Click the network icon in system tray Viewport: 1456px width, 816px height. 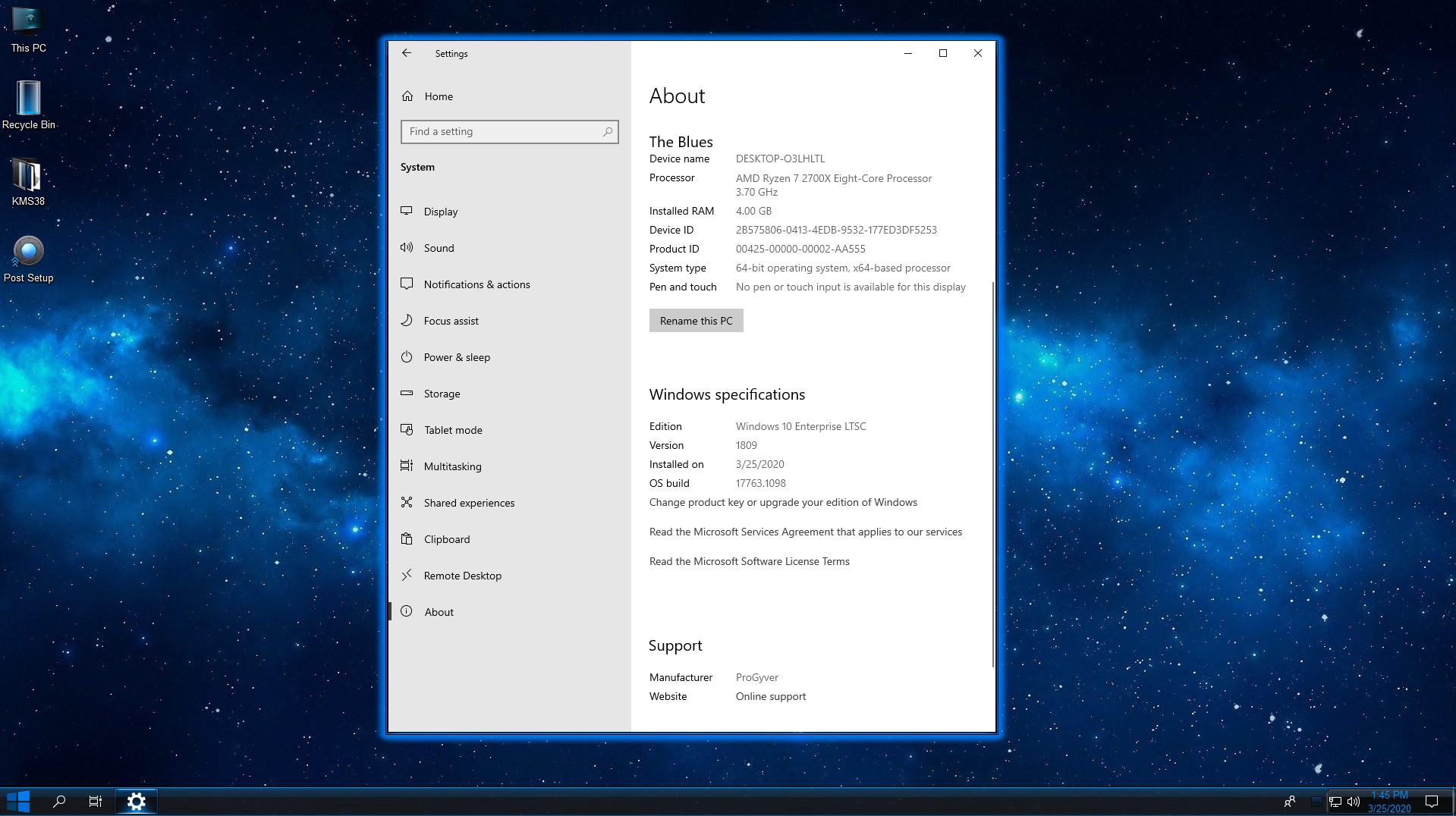click(x=1335, y=802)
